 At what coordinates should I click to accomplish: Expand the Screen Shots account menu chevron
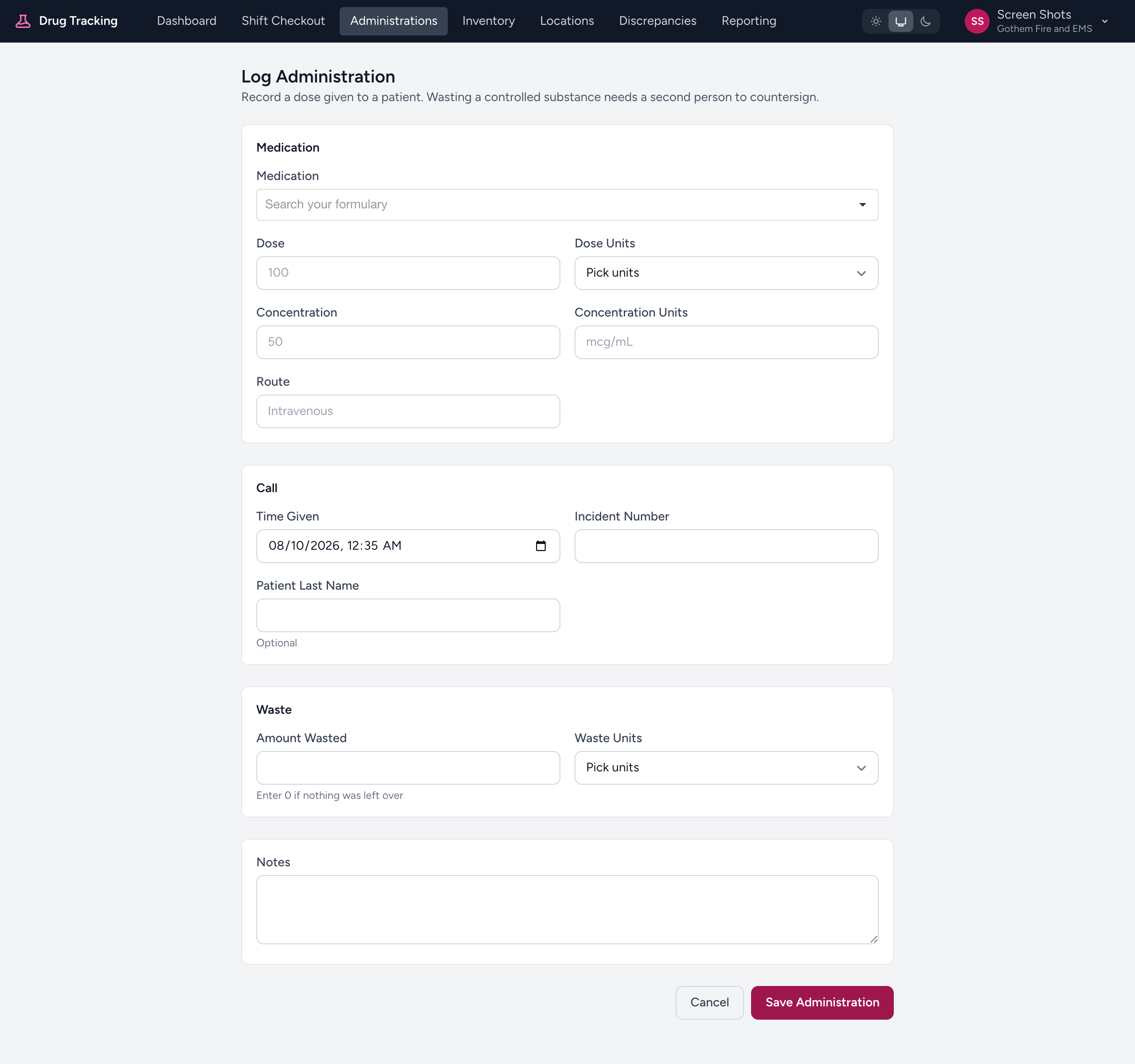coord(1105,21)
